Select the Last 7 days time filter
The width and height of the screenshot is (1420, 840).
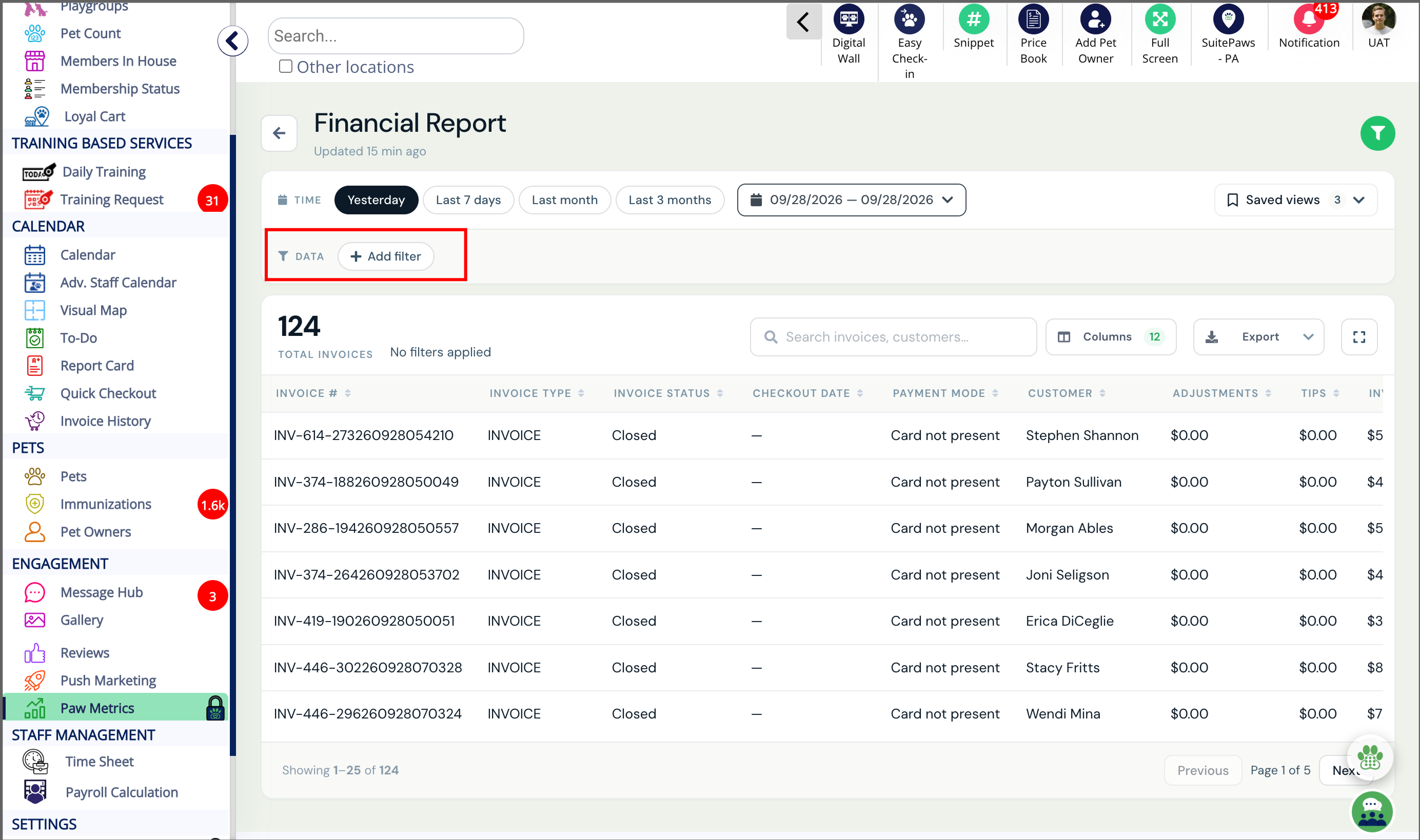point(468,201)
